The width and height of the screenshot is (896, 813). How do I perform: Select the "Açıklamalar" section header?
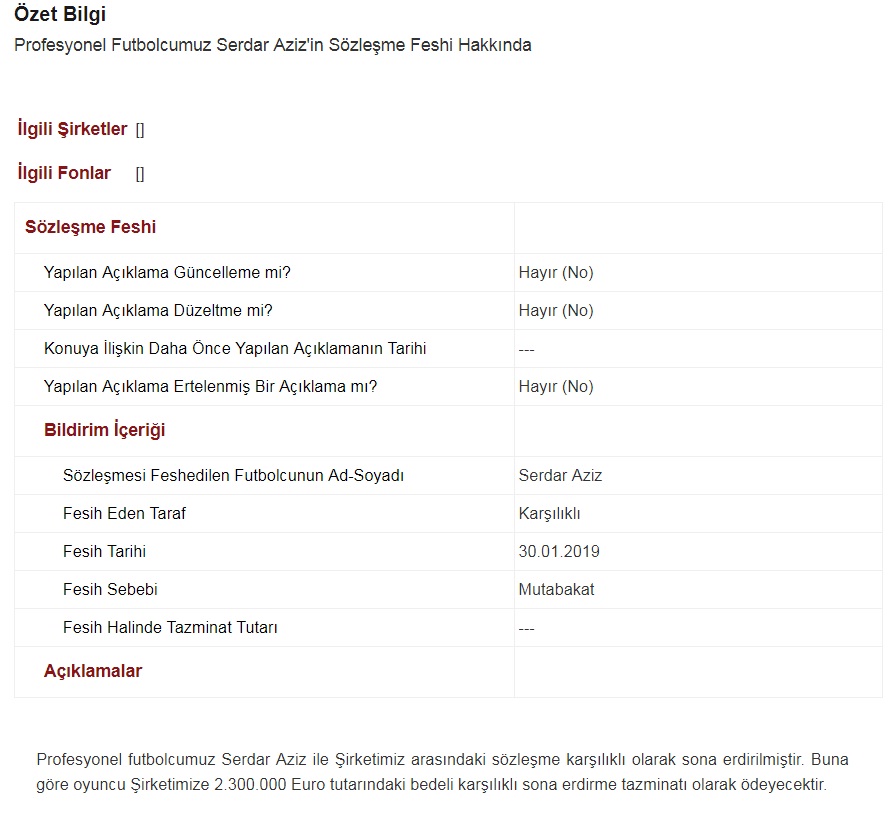[93, 672]
